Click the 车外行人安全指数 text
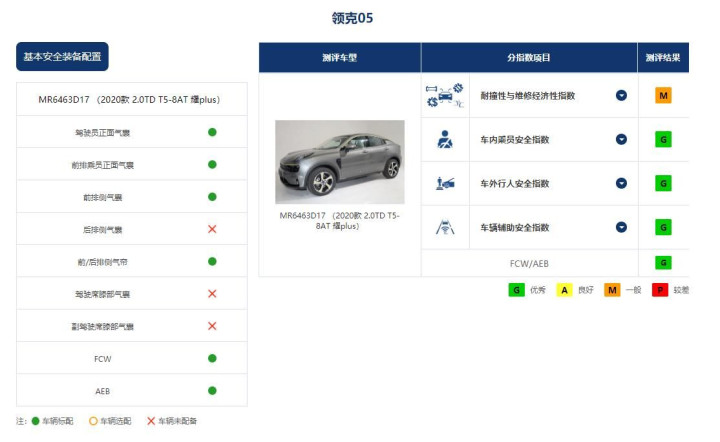The image size is (720, 442). coord(515,184)
